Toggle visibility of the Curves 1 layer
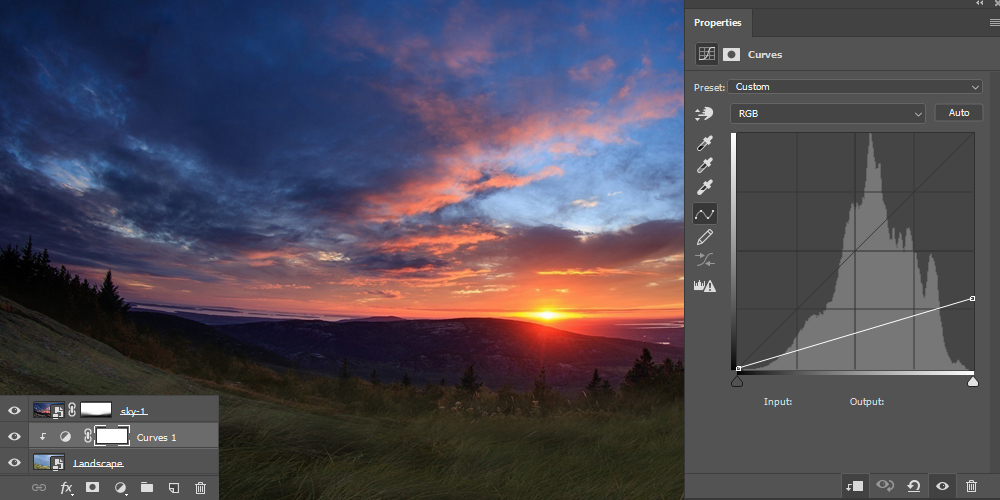Screen dimensions: 1000x500 [x=14, y=437]
